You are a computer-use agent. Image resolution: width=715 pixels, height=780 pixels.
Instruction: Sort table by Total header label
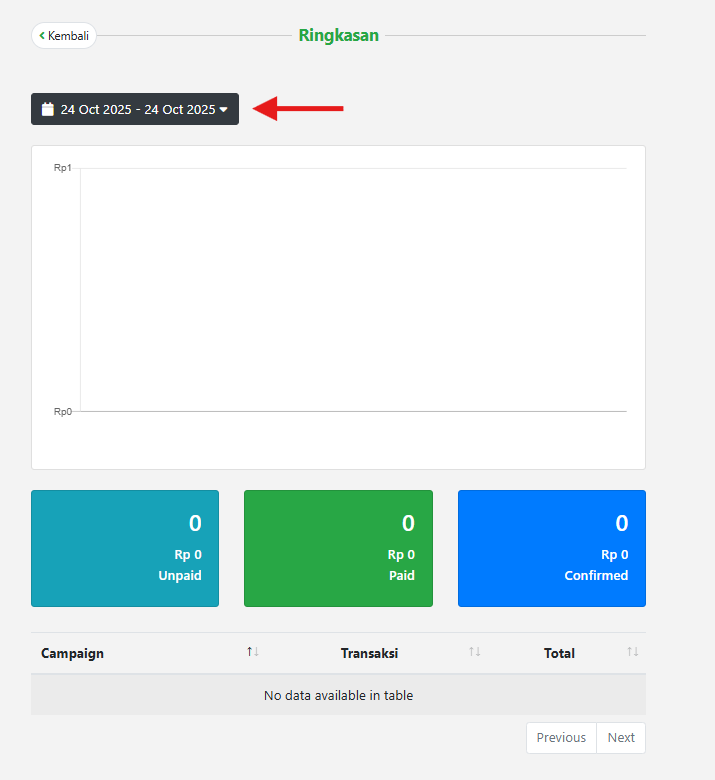[x=559, y=653]
